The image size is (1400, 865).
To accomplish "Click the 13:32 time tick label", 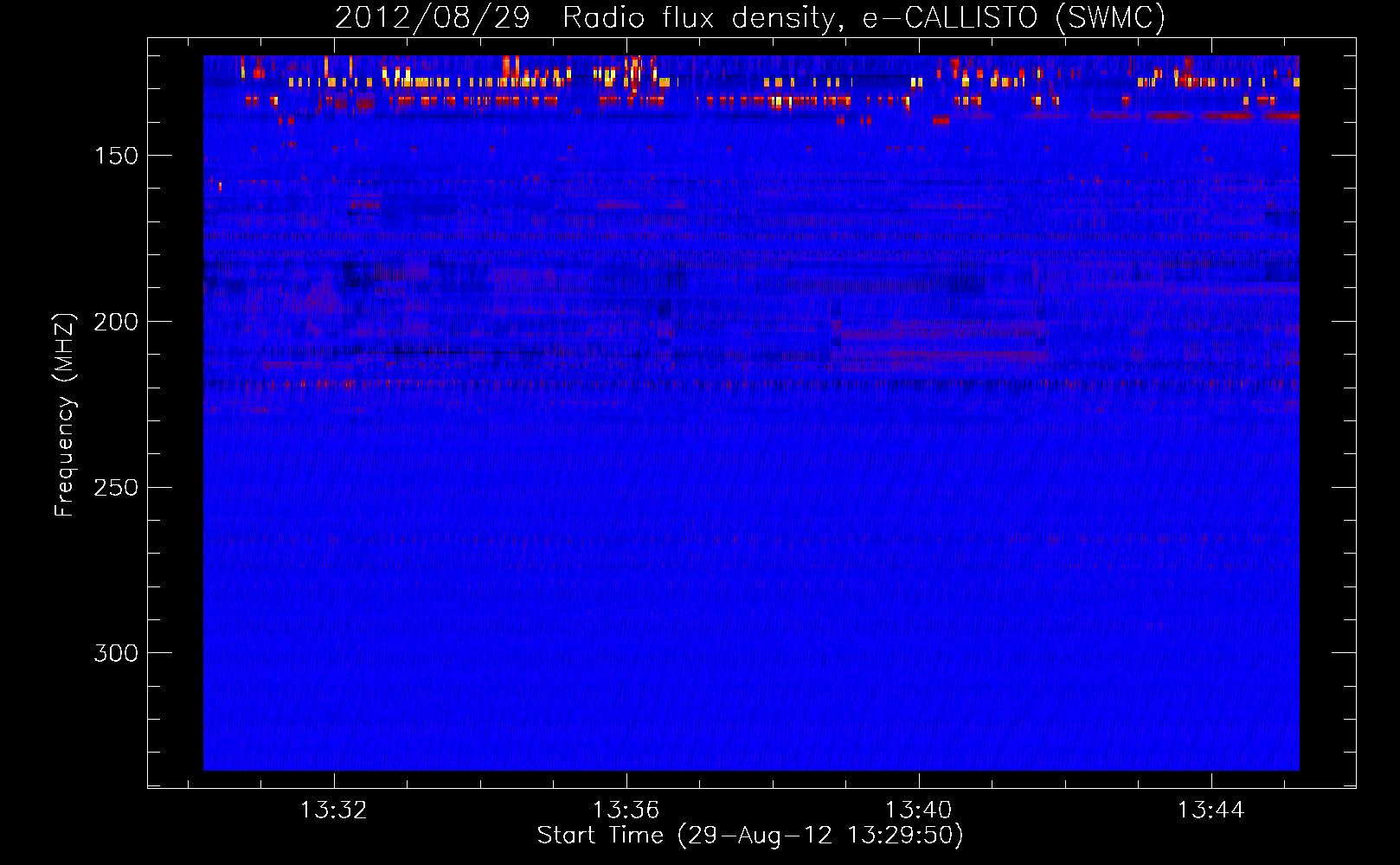I will pos(334,810).
